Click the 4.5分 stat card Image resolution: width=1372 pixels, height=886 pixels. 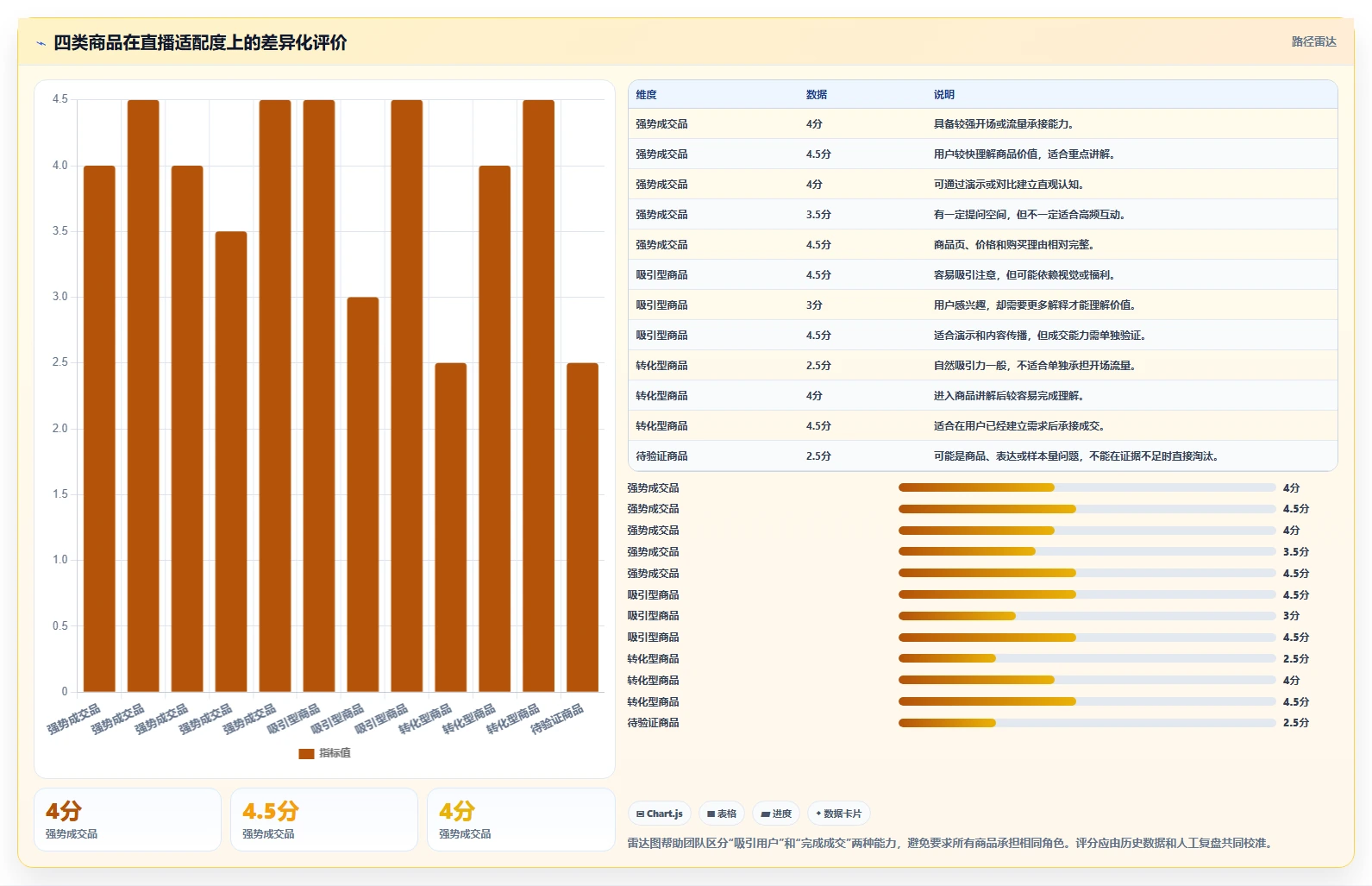(x=324, y=820)
